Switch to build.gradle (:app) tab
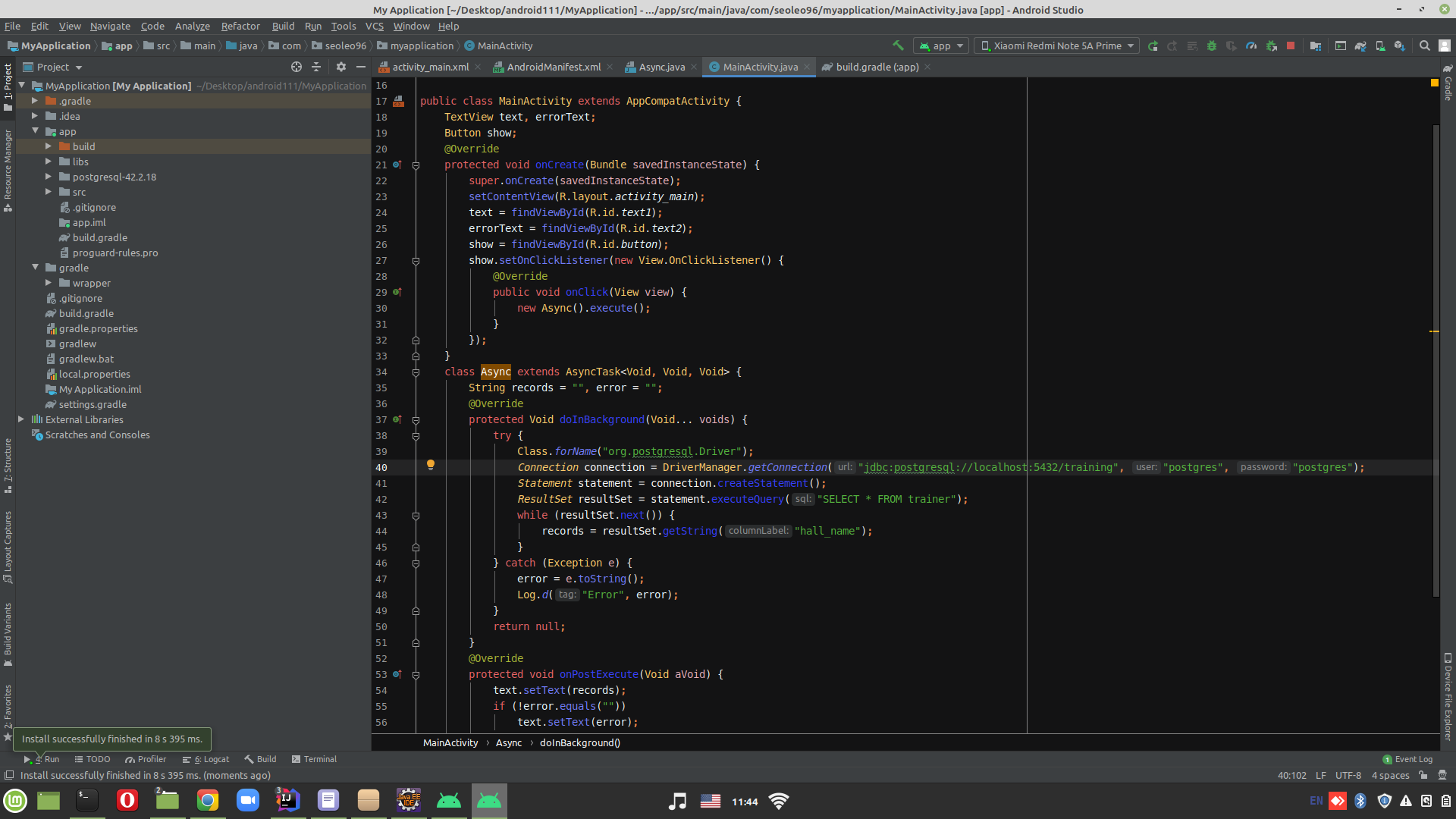 (x=877, y=67)
